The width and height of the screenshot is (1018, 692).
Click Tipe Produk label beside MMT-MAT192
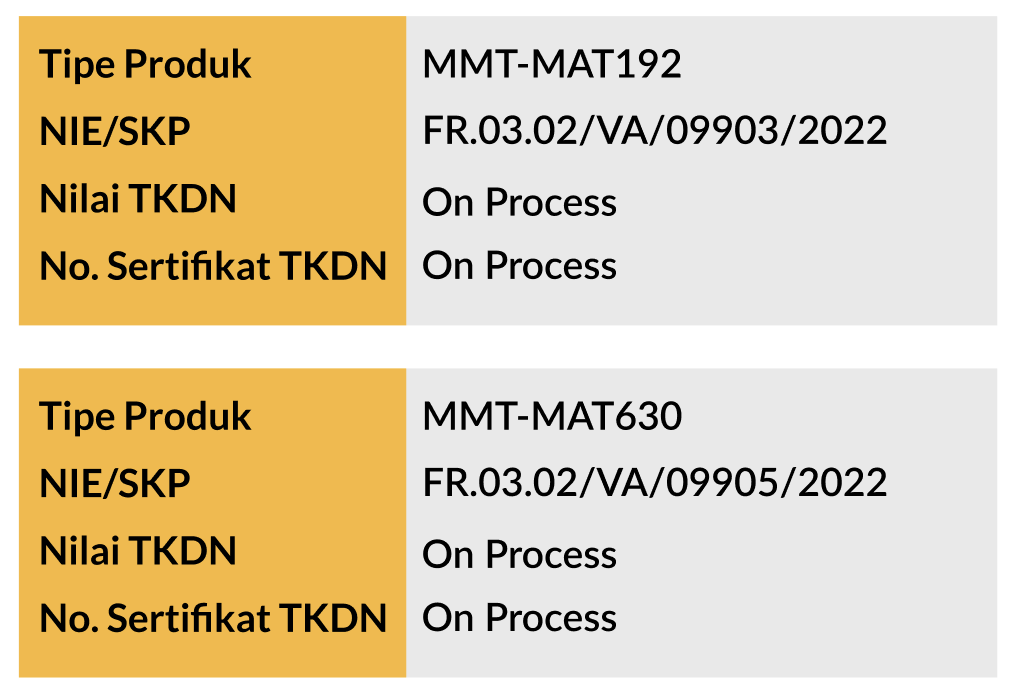click(146, 65)
